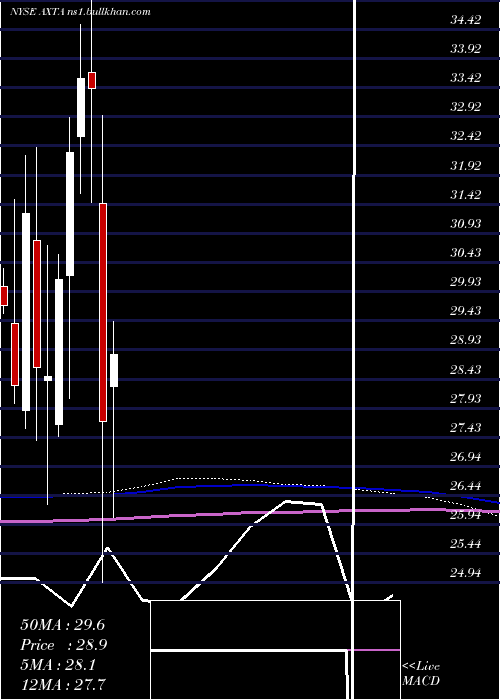Viewport: 500px width, 700px height.
Task: Click the 30.93 price axis label
Action: click(466, 224)
